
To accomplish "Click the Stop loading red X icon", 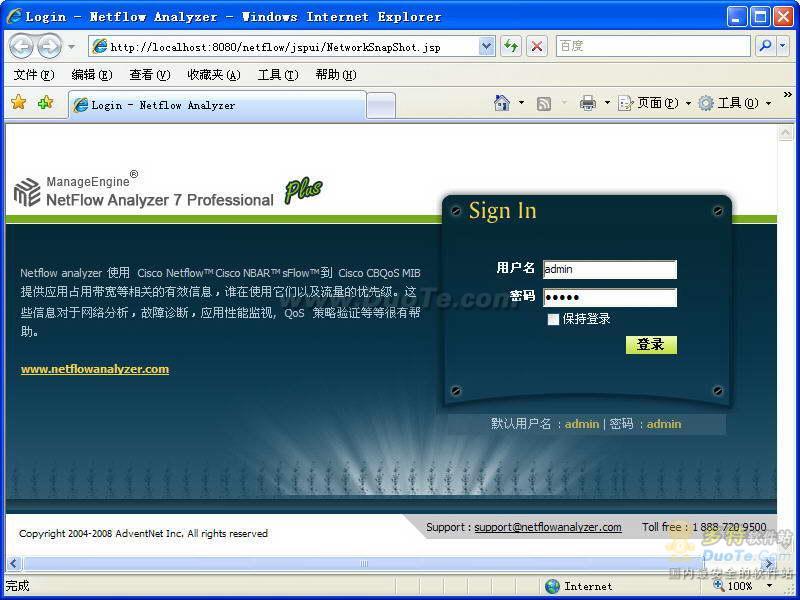I will point(537,46).
